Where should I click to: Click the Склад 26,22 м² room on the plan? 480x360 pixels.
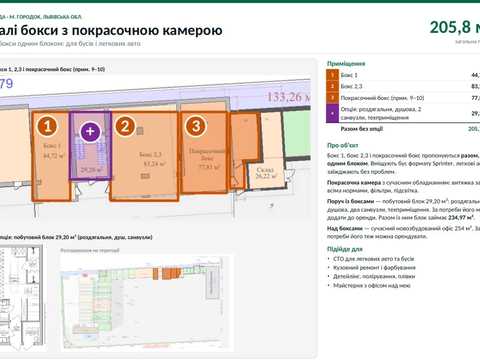click(x=266, y=173)
